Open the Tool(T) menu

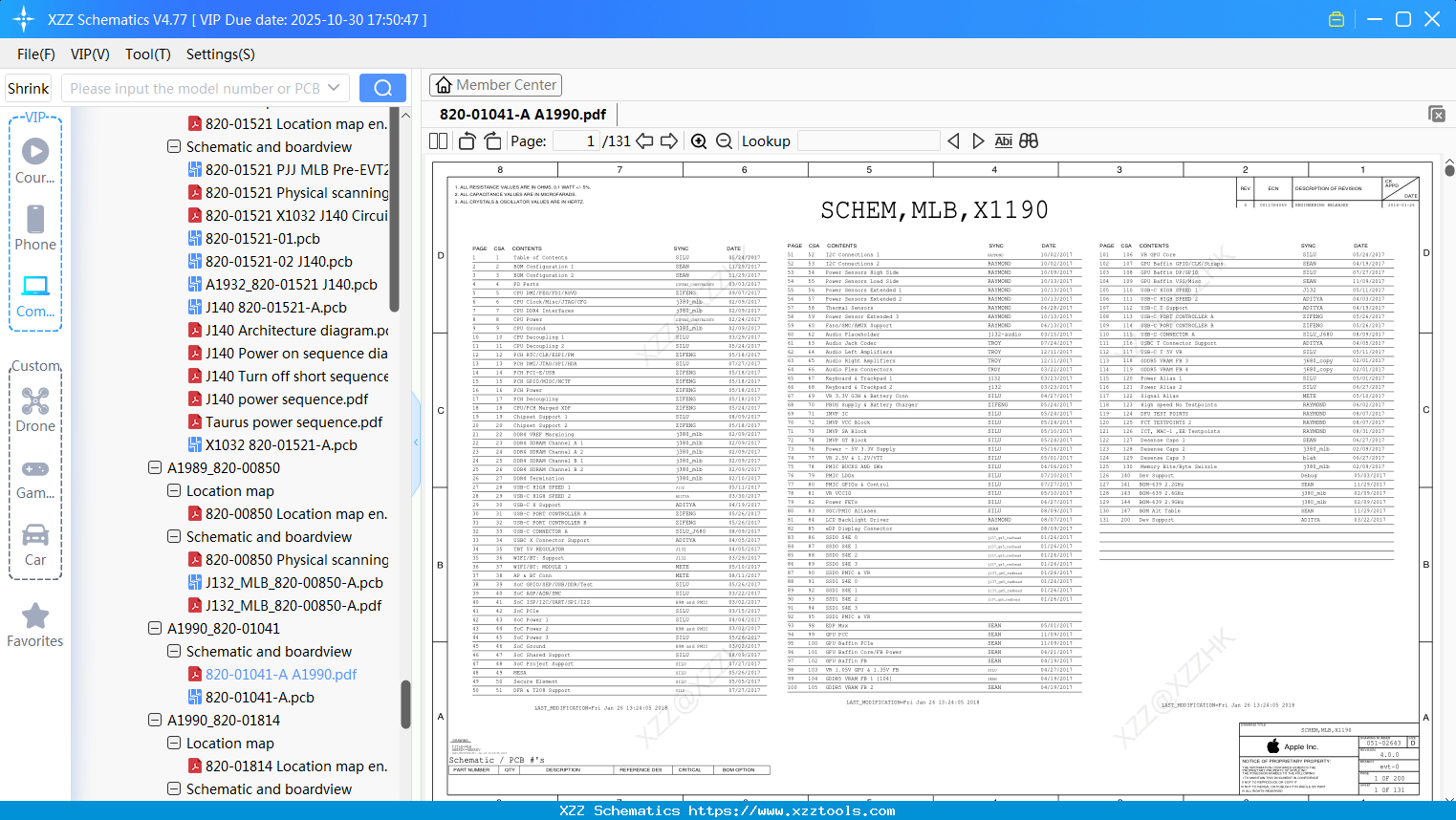148,54
